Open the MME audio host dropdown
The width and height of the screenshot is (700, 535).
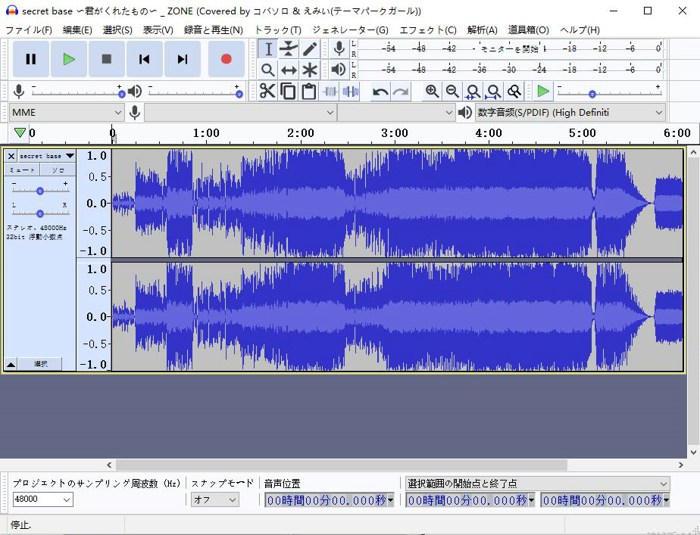pyautogui.click(x=66, y=113)
